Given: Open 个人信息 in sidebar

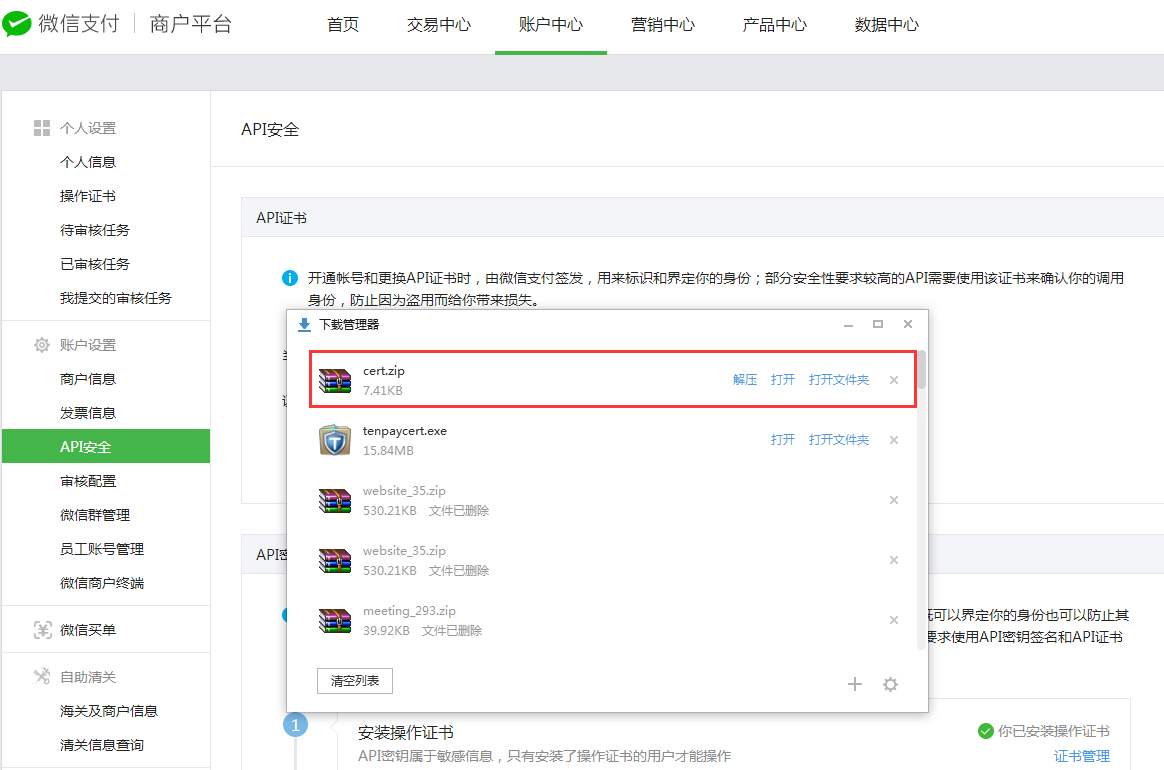Looking at the screenshot, I should 88,162.
